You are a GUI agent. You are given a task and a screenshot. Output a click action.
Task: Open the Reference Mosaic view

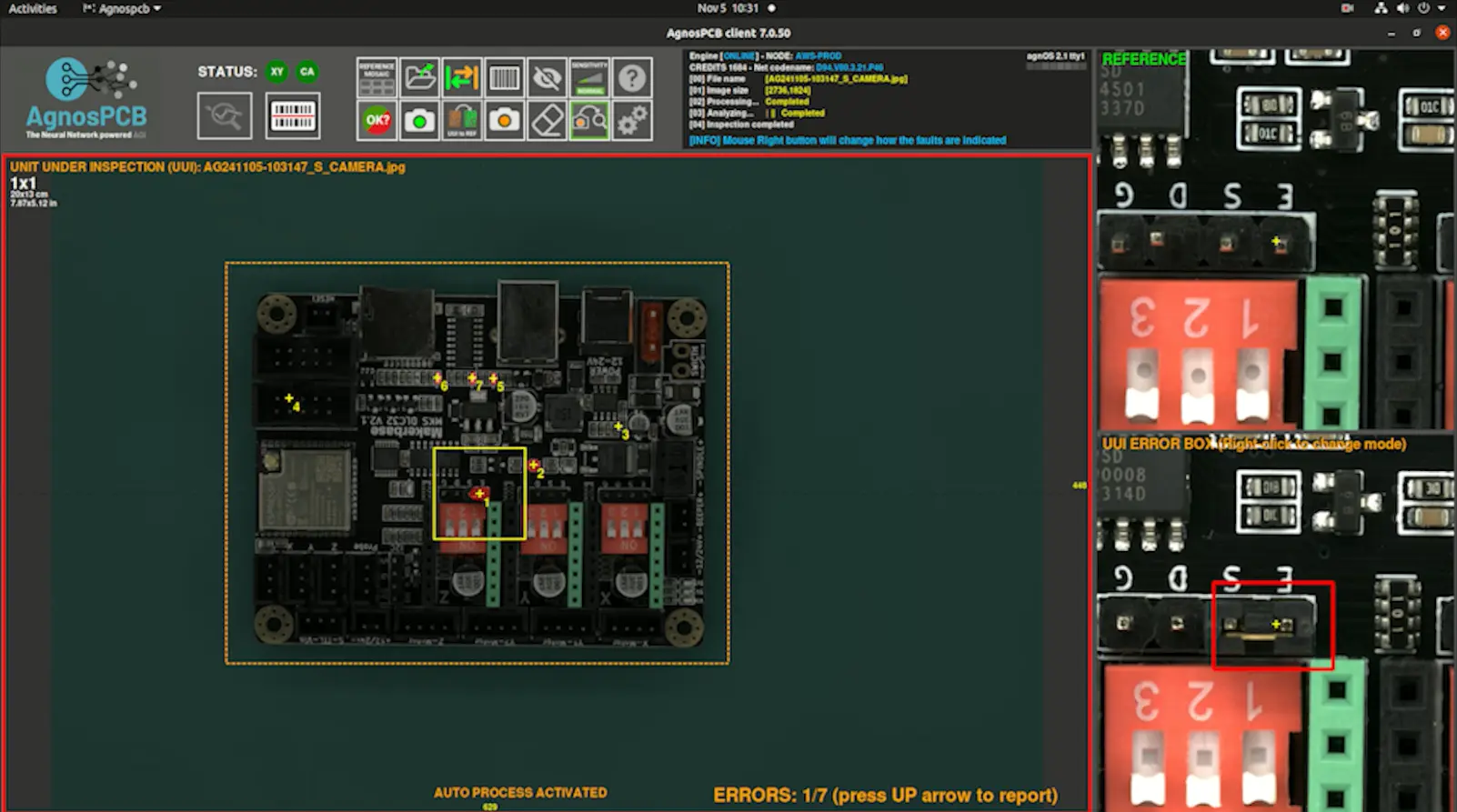(x=376, y=78)
